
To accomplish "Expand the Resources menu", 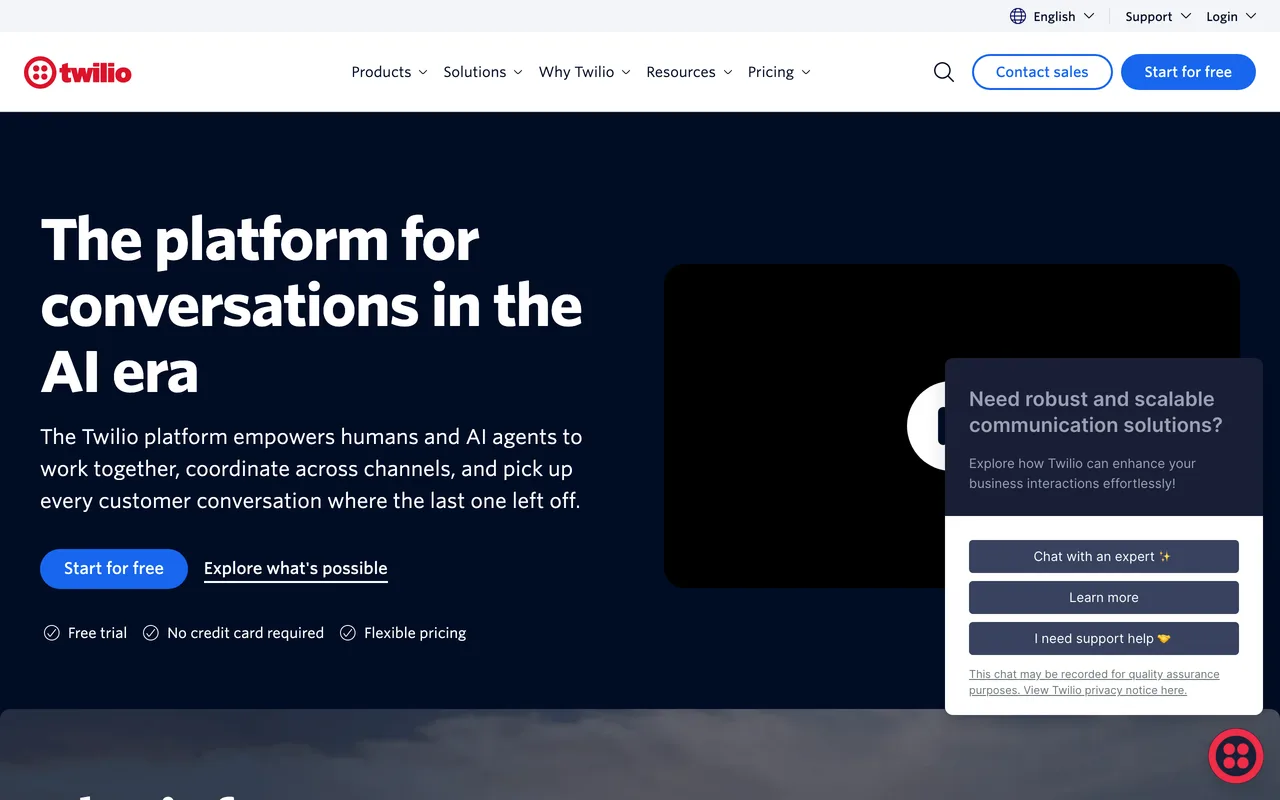I will [689, 72].
